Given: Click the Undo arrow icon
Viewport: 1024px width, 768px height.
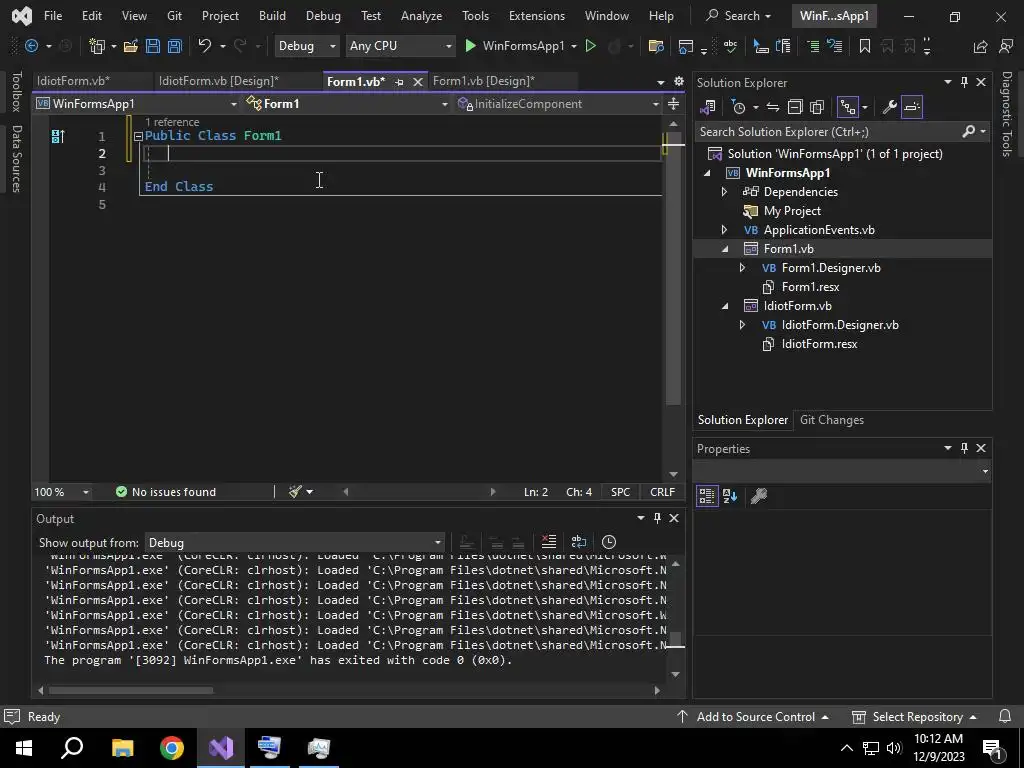Looking at the screenshot, I should click(x=205, y=46).
